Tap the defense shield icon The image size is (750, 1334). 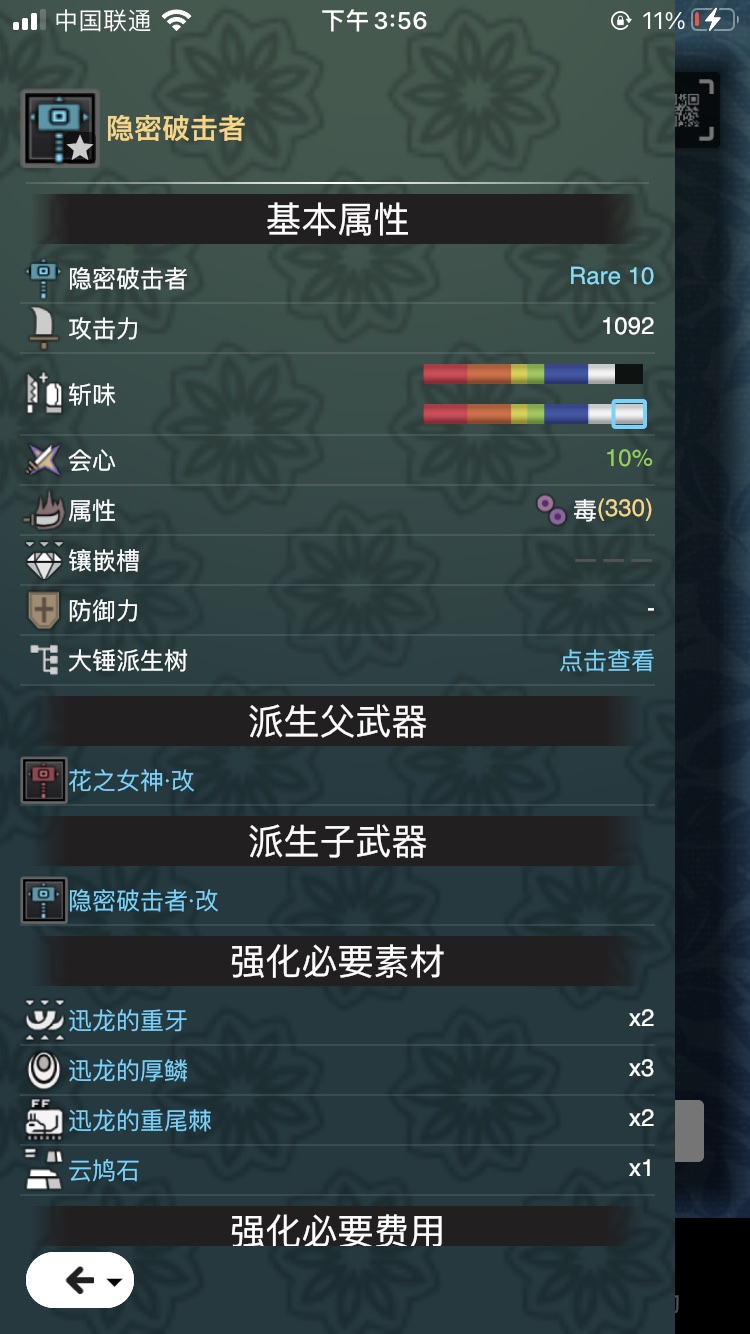pos(43,611)
